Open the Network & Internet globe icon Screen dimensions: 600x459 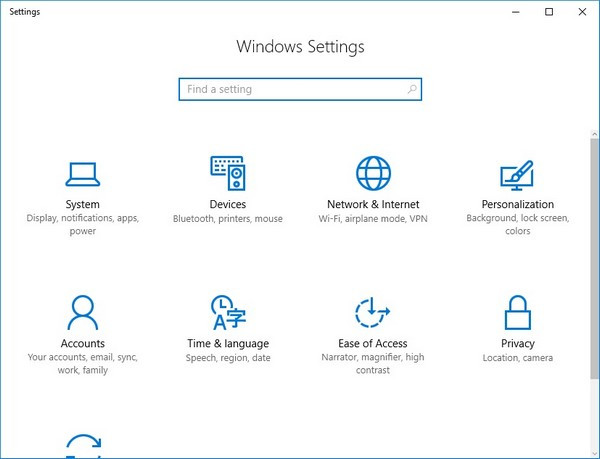pos(373,173)
